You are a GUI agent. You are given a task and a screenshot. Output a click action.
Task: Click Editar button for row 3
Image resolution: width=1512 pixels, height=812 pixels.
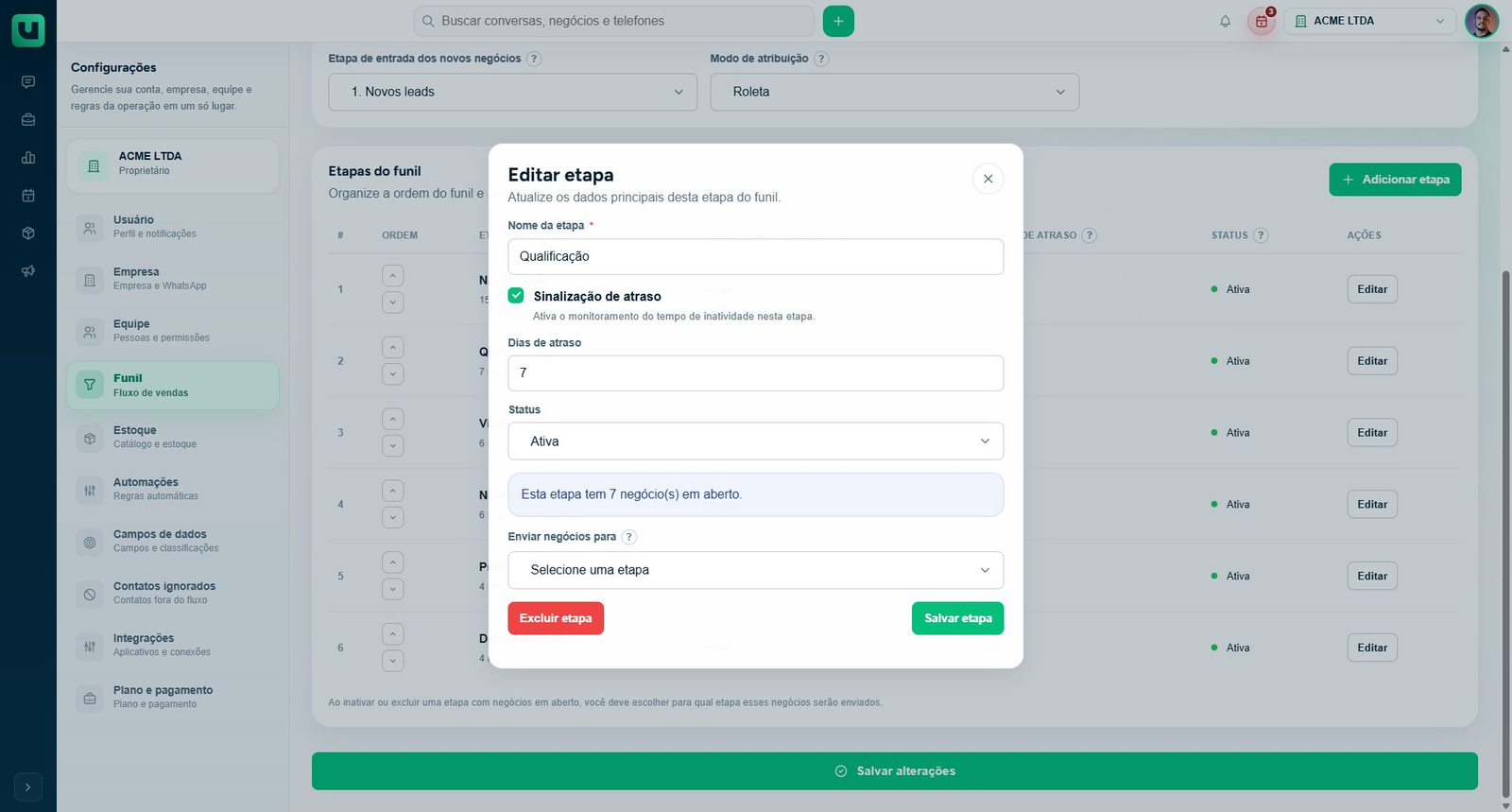(x=1372, y=433)
